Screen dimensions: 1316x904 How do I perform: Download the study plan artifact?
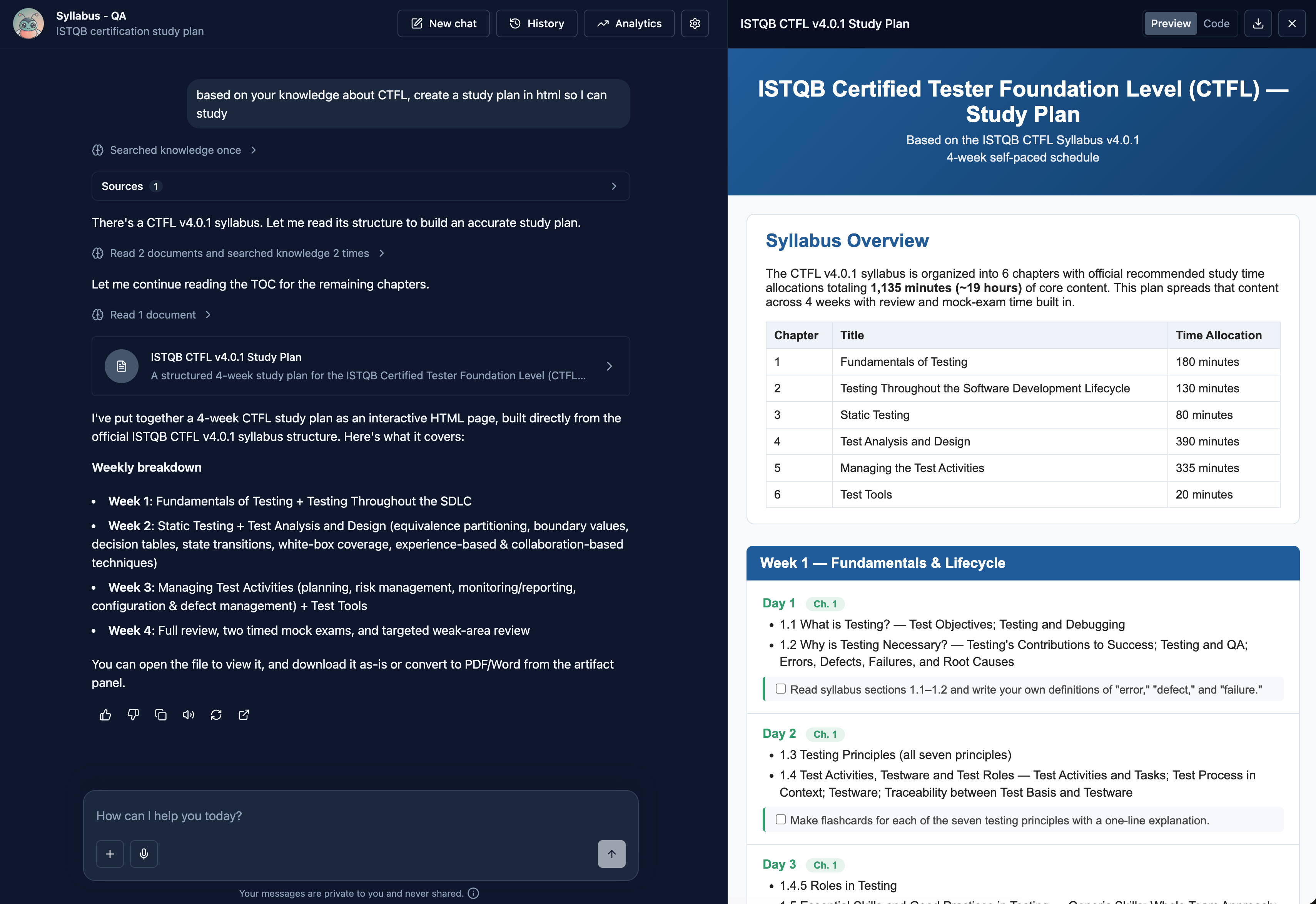[x=1258, y=23]
